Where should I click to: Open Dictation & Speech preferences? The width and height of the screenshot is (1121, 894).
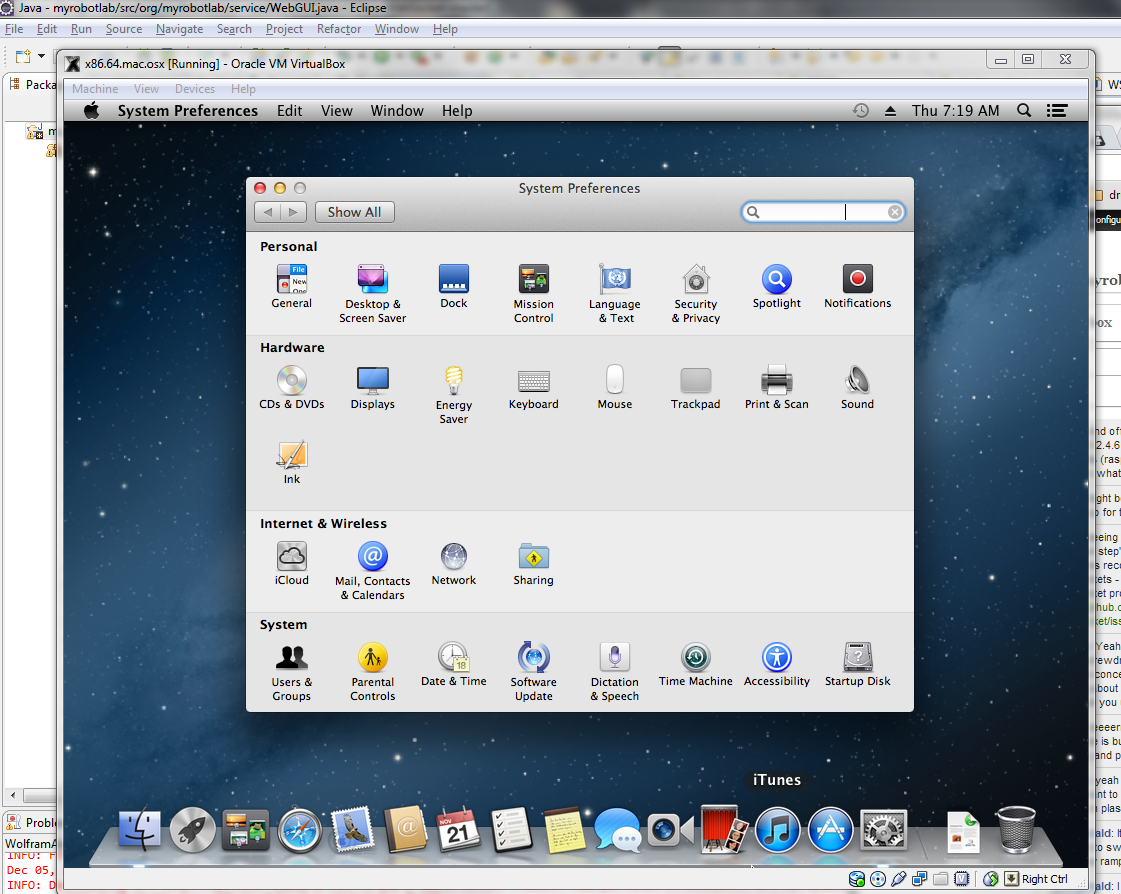[615, 672]
